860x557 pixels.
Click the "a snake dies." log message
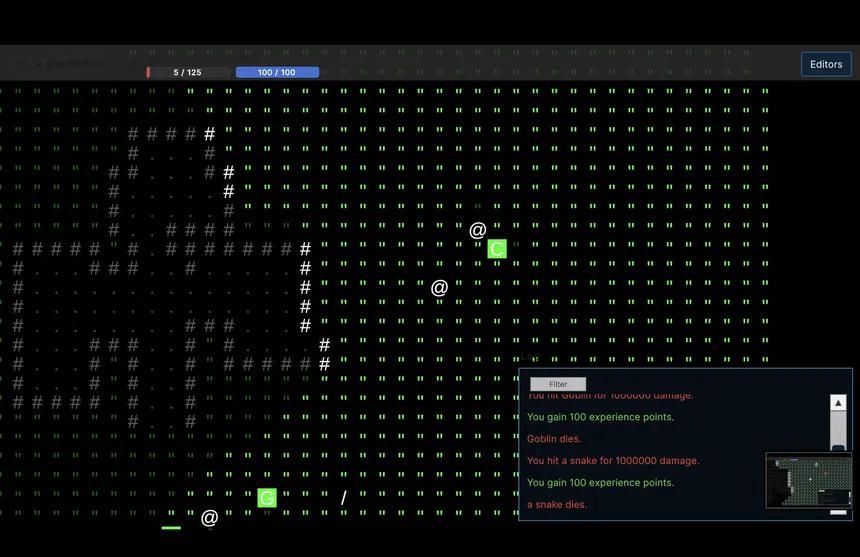click(x=557, y=505)
